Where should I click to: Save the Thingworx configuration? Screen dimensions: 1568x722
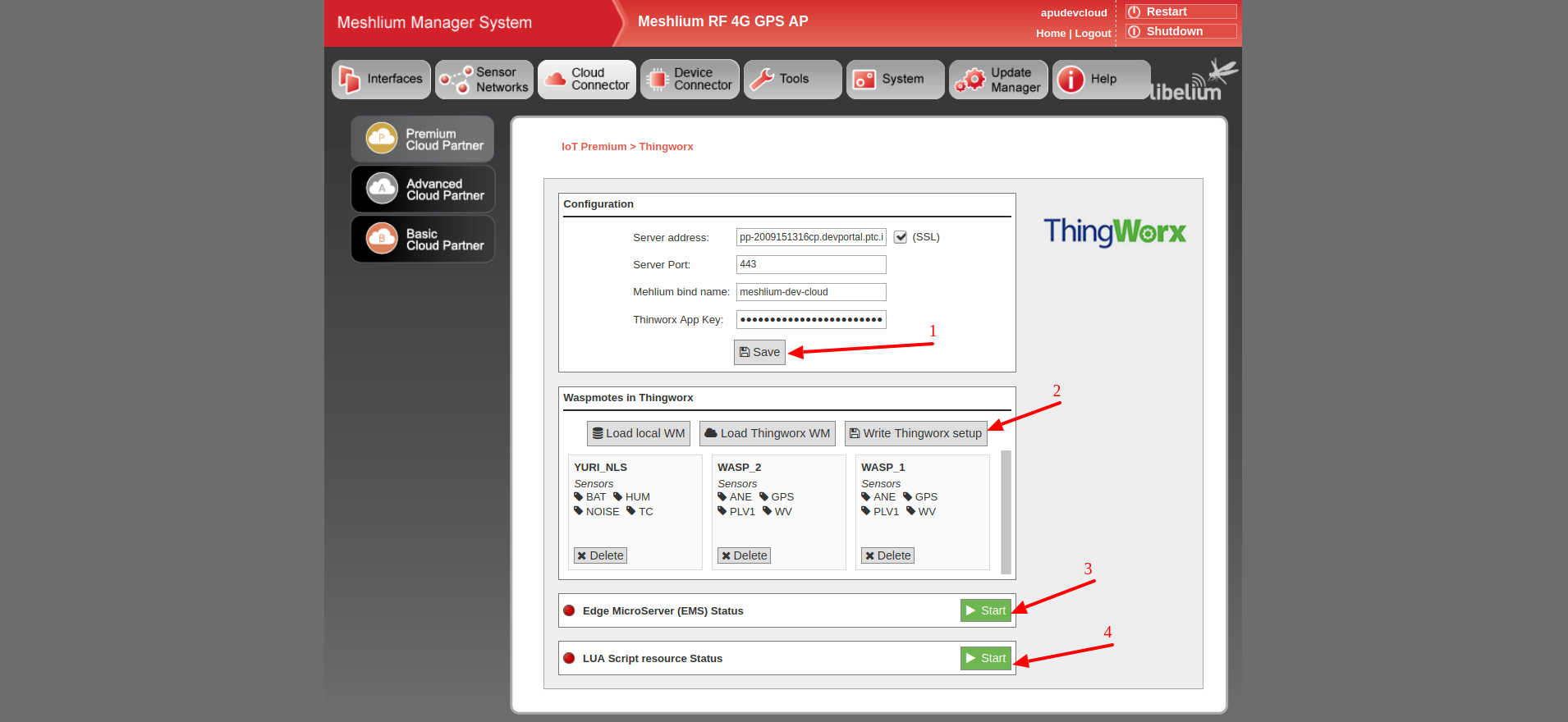point(759,352)
